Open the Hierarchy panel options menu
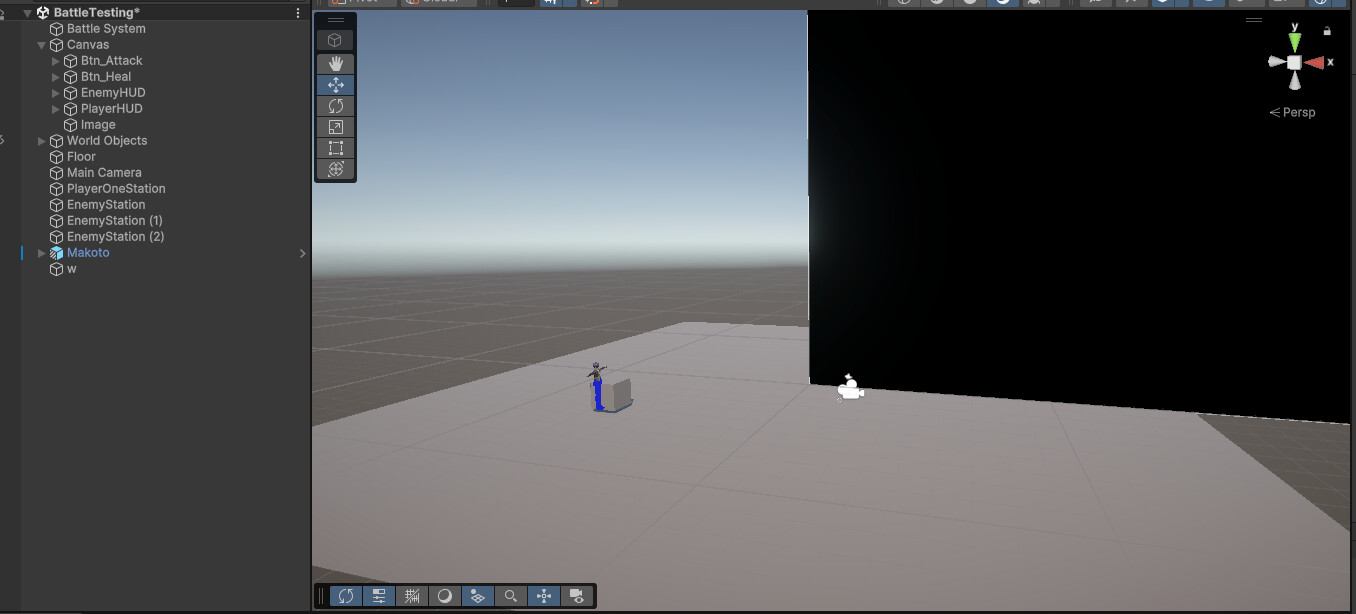 [x=297, y=11]
